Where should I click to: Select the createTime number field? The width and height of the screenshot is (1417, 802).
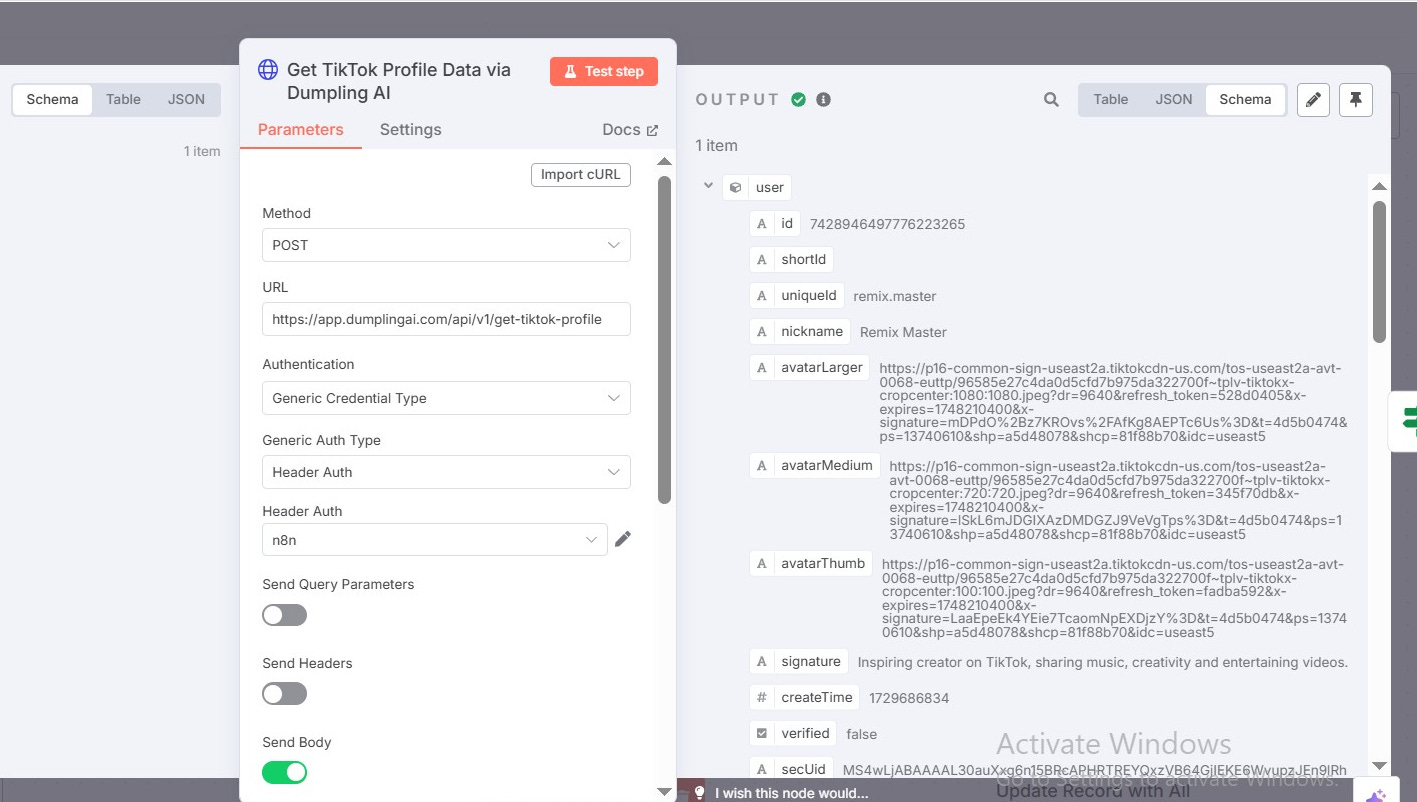pyautogui.click(x=805, y=697)
